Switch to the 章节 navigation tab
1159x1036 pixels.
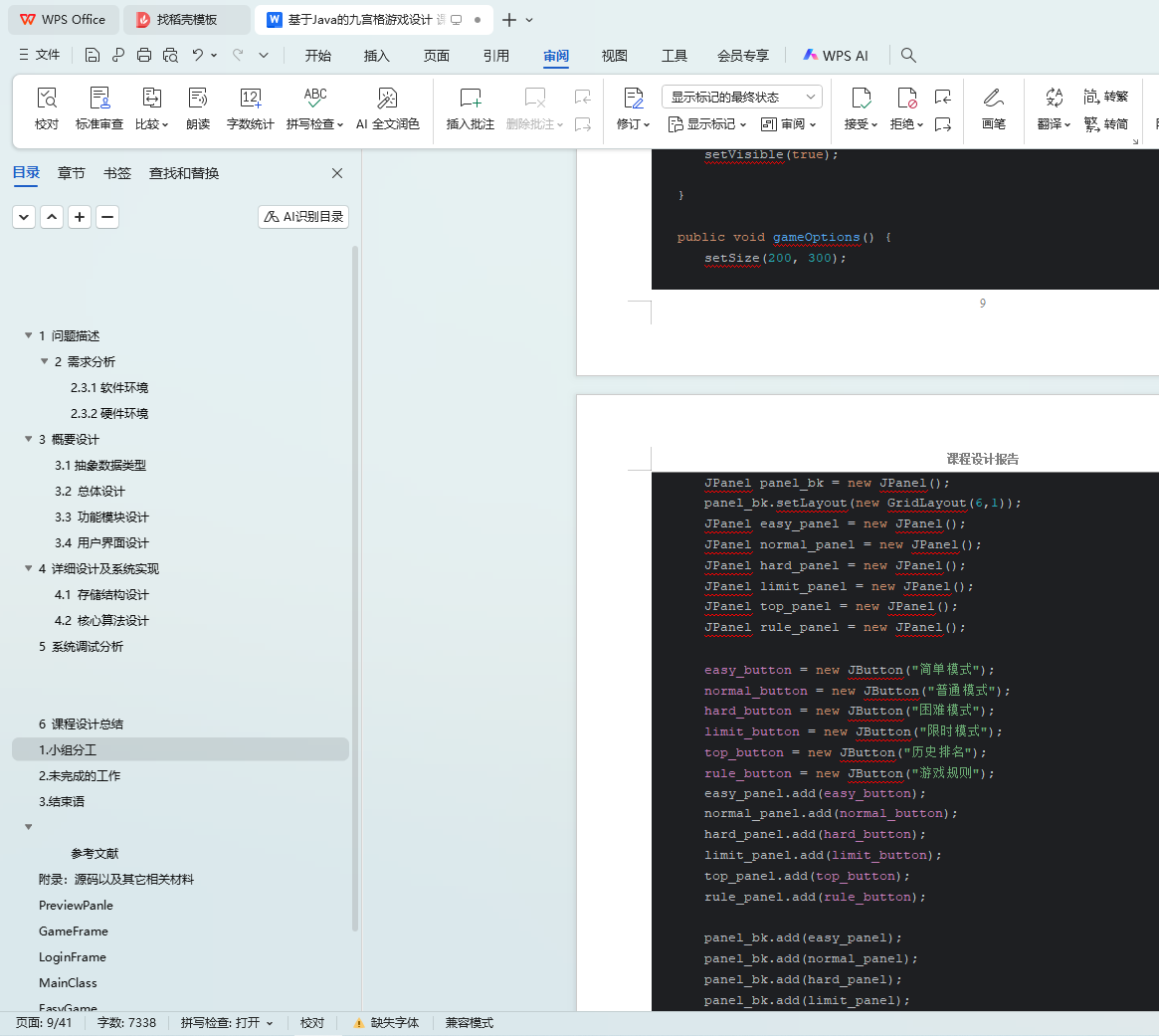72,173
